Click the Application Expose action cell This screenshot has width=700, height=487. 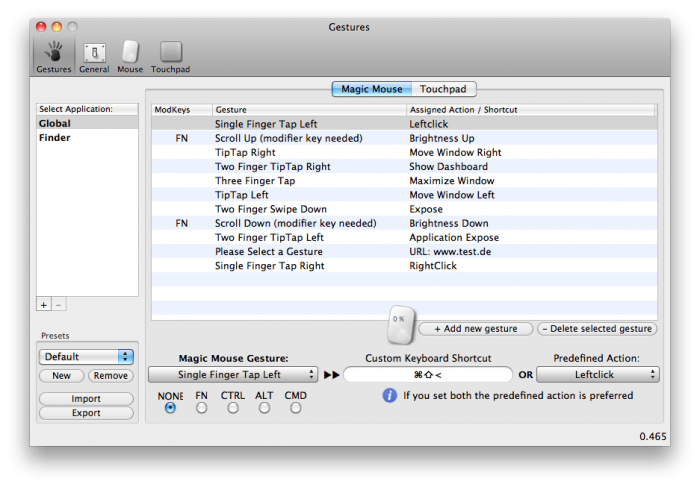click(x=454, y=237)
